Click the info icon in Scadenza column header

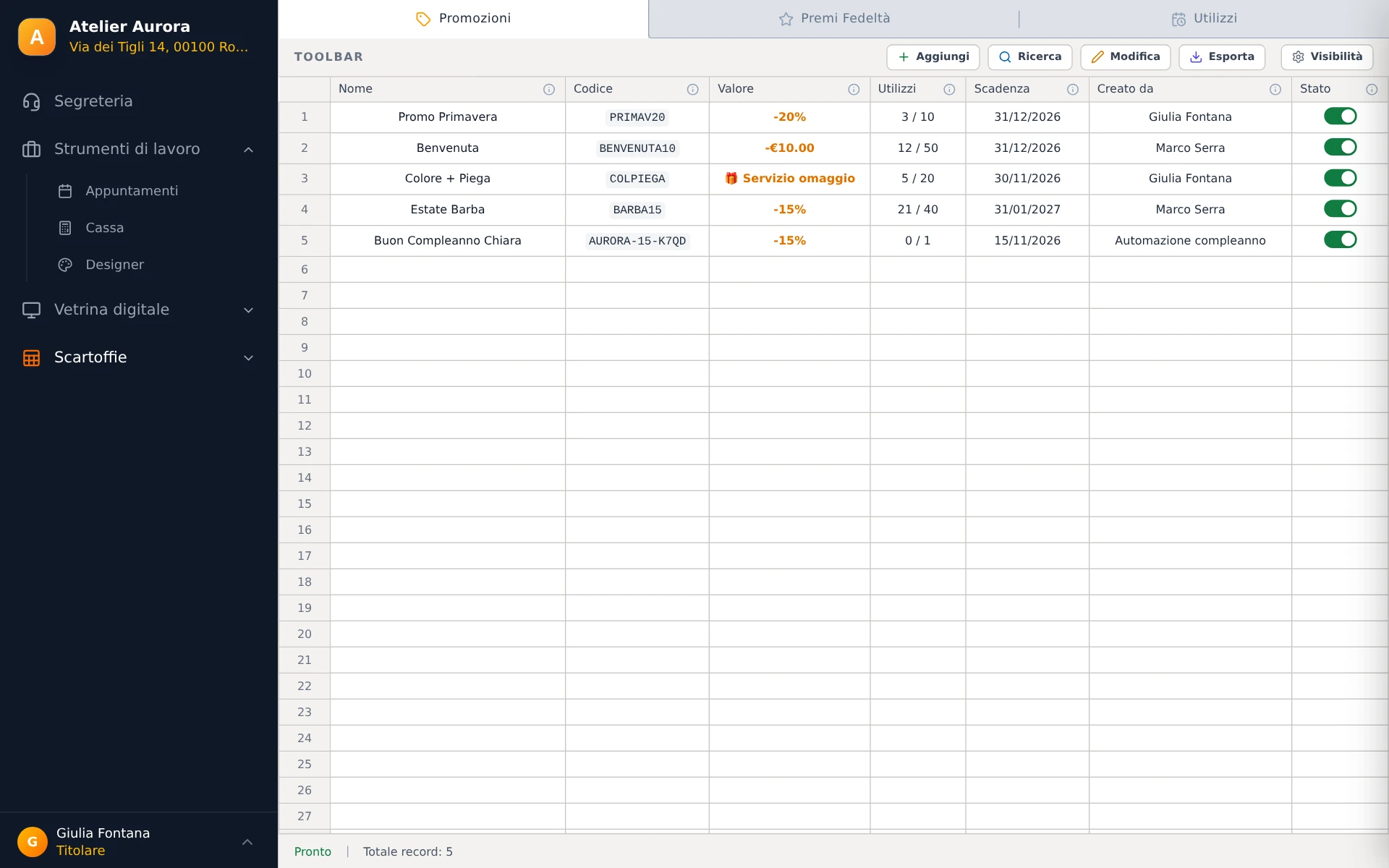point(1073,89)
